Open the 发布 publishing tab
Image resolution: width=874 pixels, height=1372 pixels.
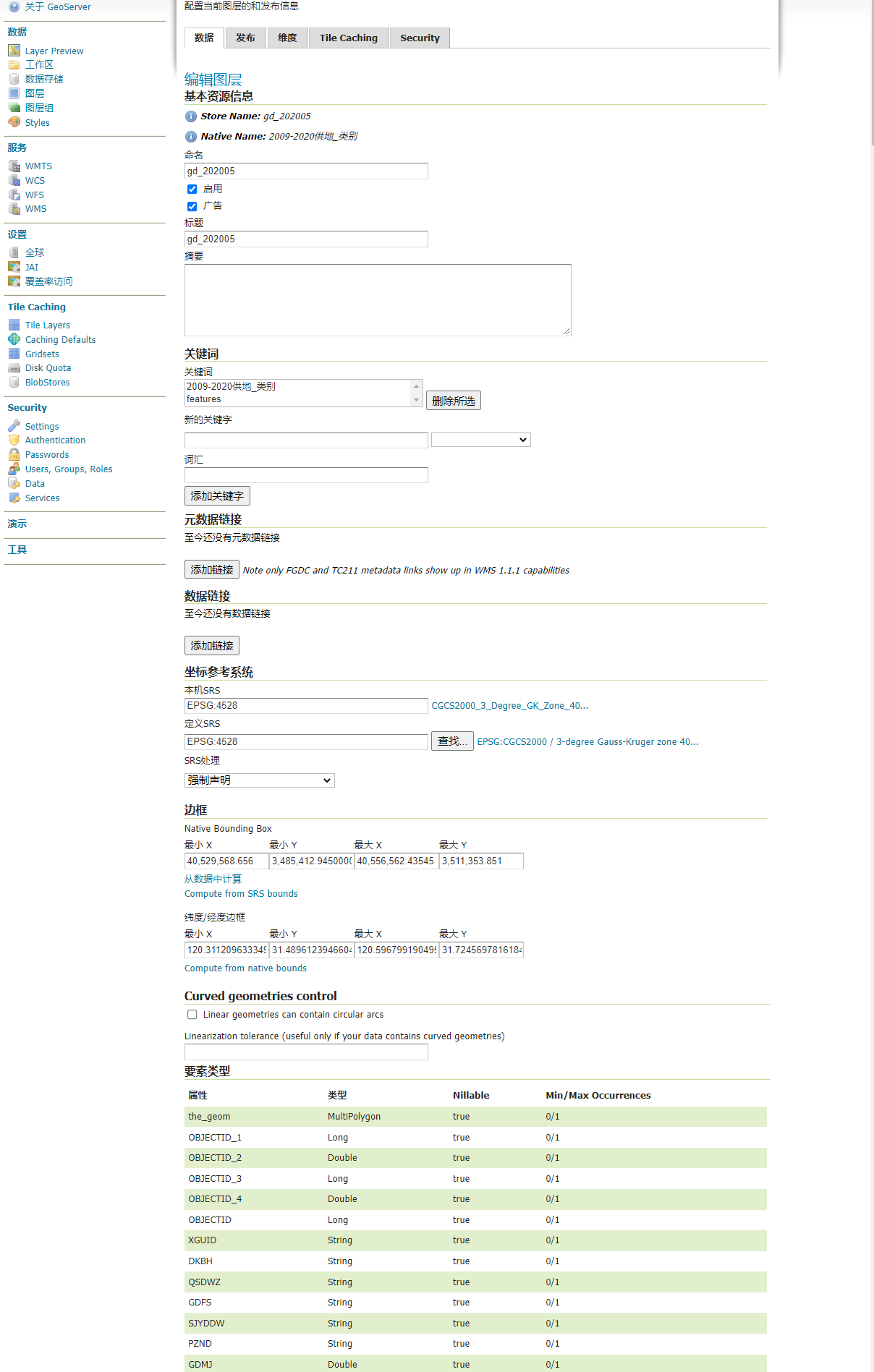coord(245,38)
